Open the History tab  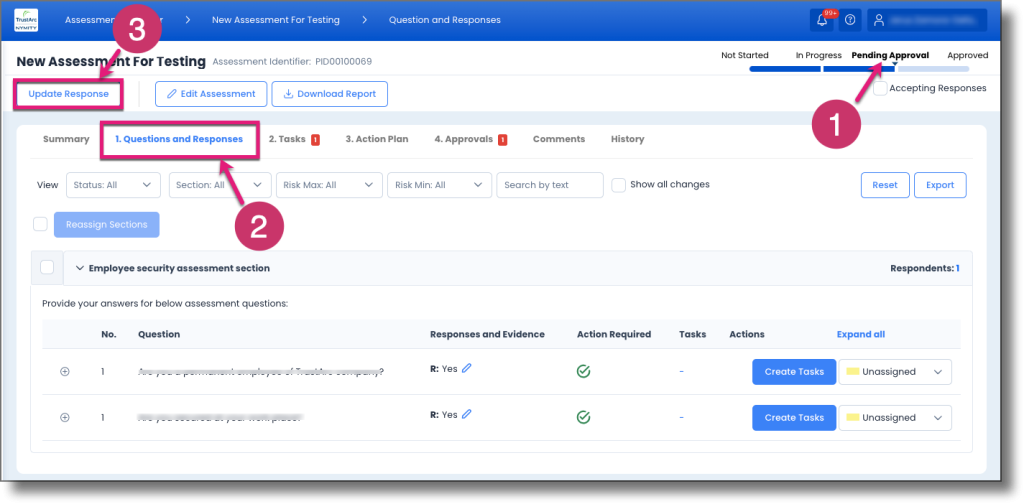(628, 139)
